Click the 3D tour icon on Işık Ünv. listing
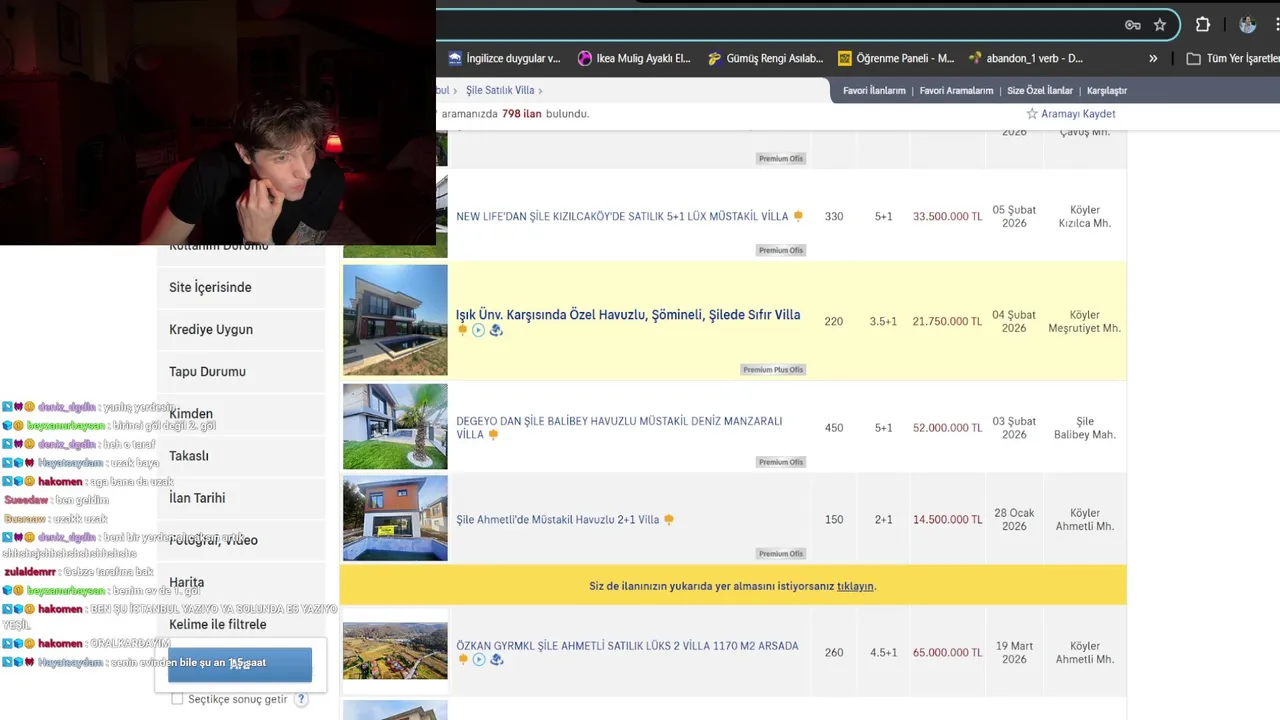The height and width of the screenshot is (720, 1280). click(x=496, y=330)
